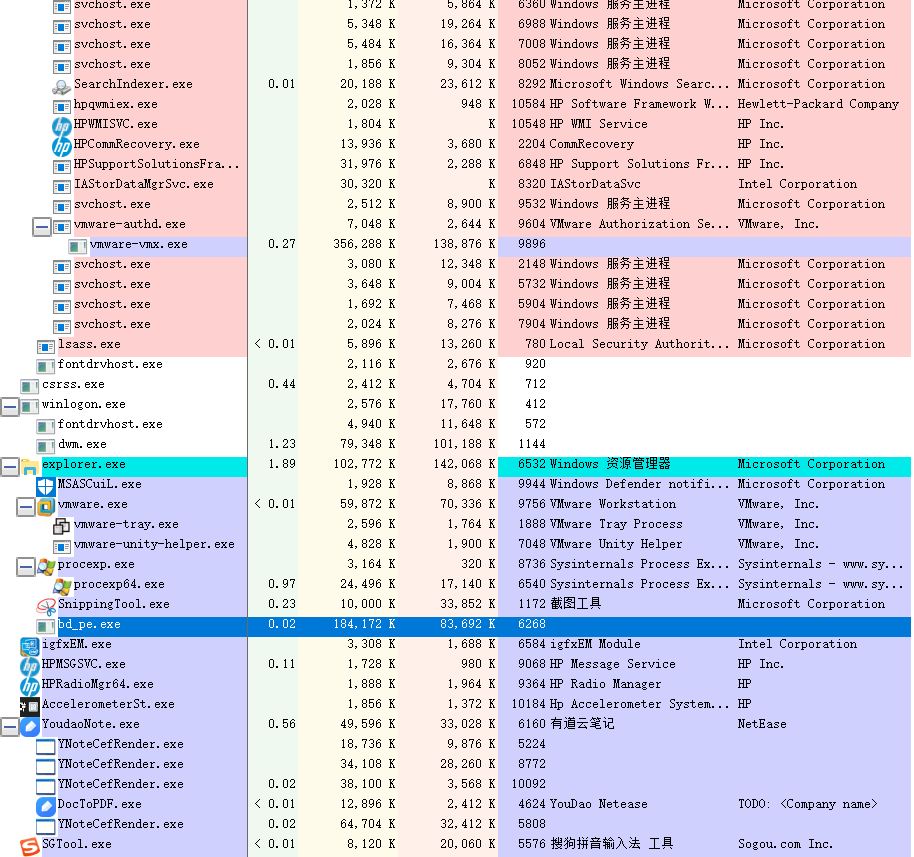
Task: Click the procexp64.exe icon
Action: click(x=61, y=586)
